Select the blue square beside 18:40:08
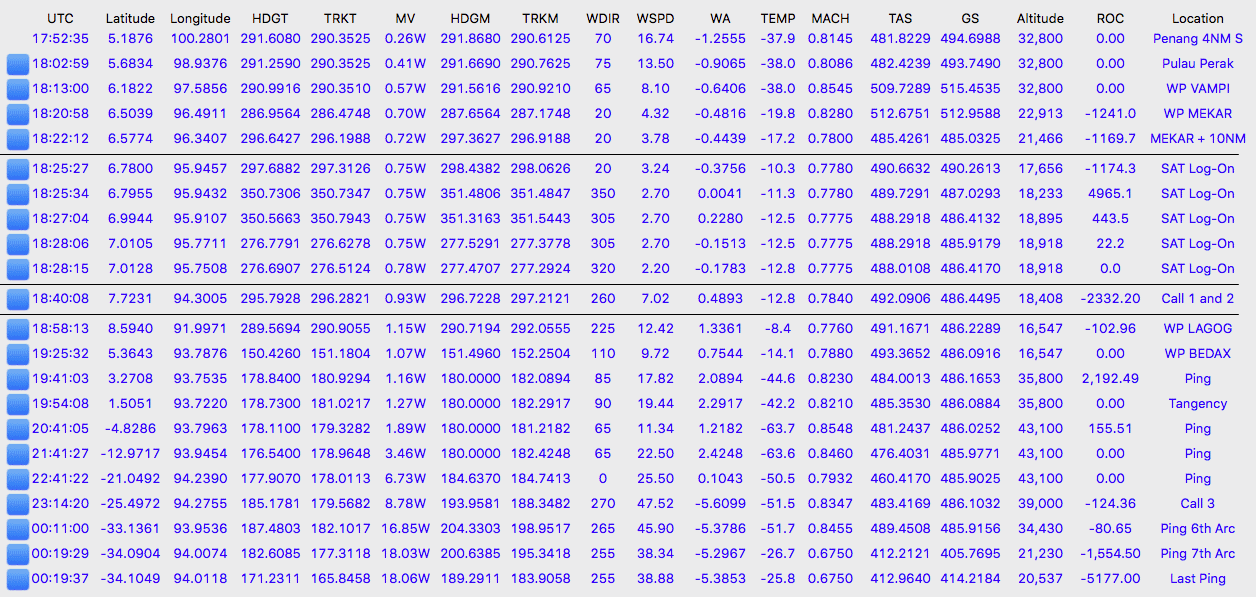Screen dimensions: 1256x597 [18, 300]
